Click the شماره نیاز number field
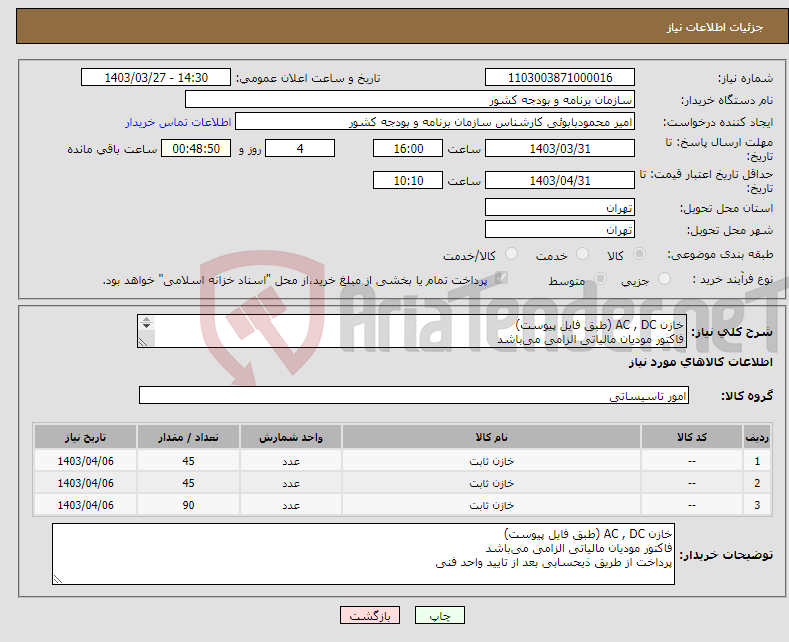The image size is (789, 642). click(560, 77)
